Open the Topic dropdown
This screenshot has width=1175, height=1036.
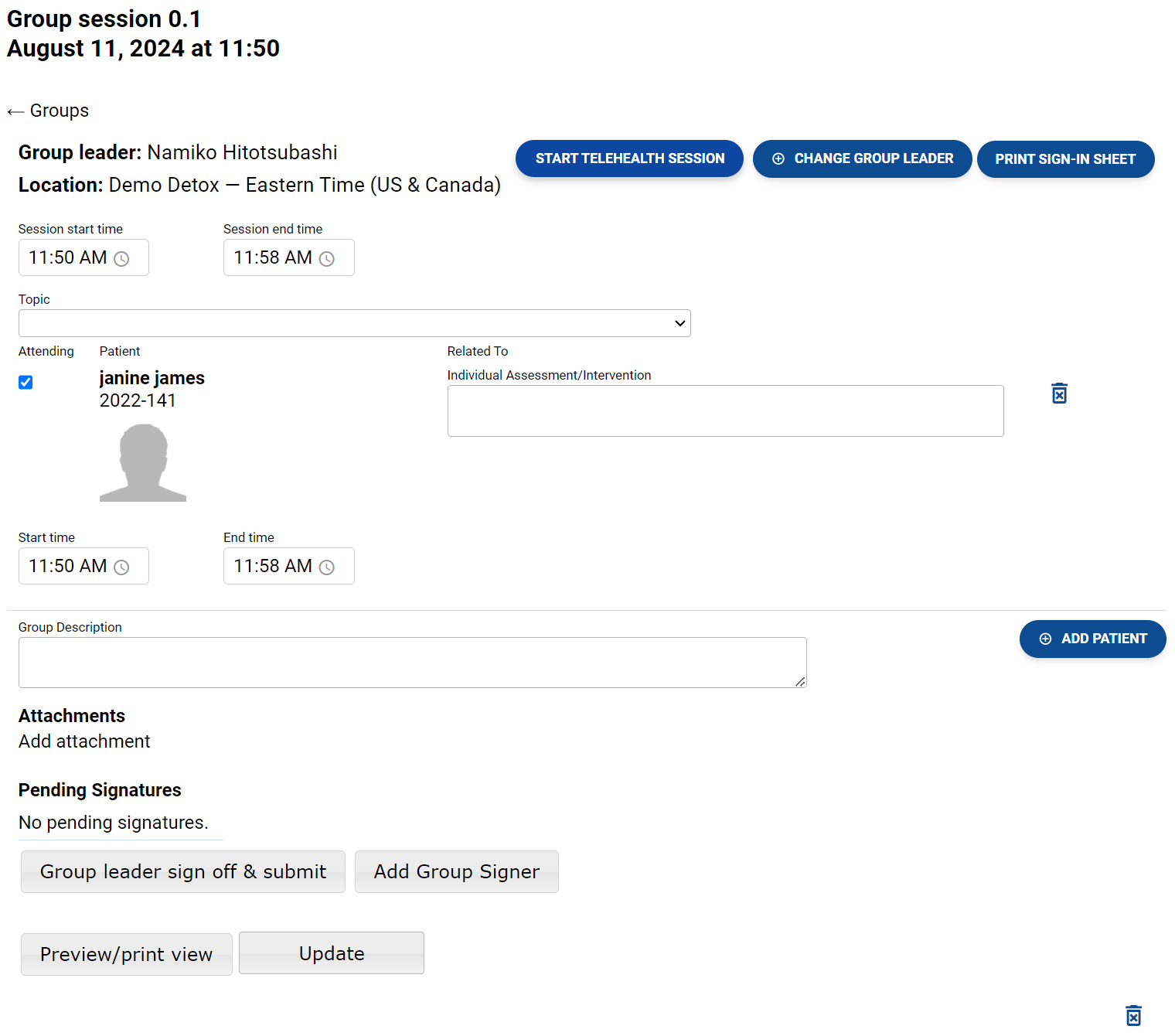[x=354, y=323]
